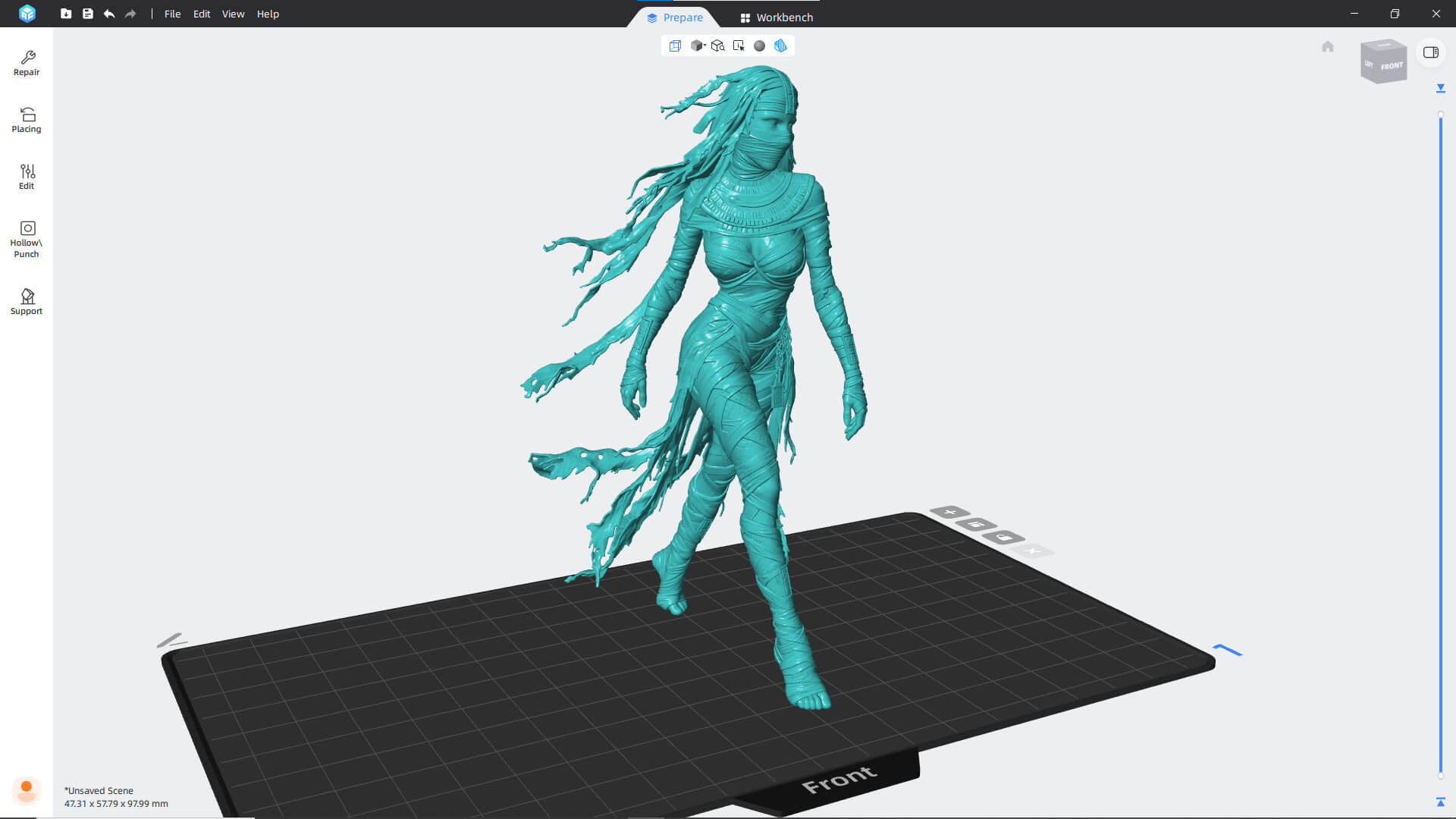Image resolution: width=1456 pixels, height=819 pixels.
Task: Click the home view icon
Action: [x=1328, y=47]
